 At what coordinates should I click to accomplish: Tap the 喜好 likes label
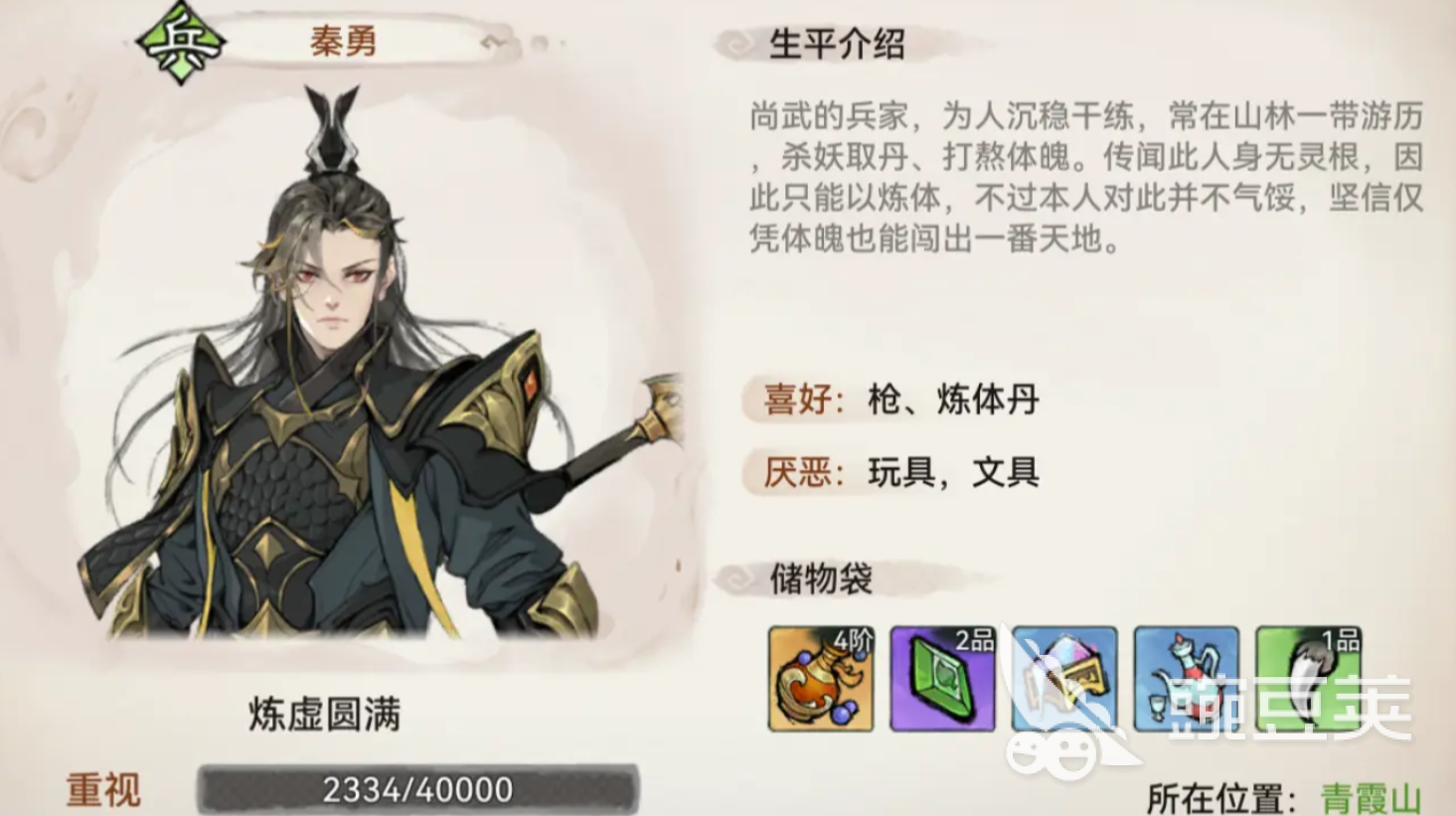803,400
